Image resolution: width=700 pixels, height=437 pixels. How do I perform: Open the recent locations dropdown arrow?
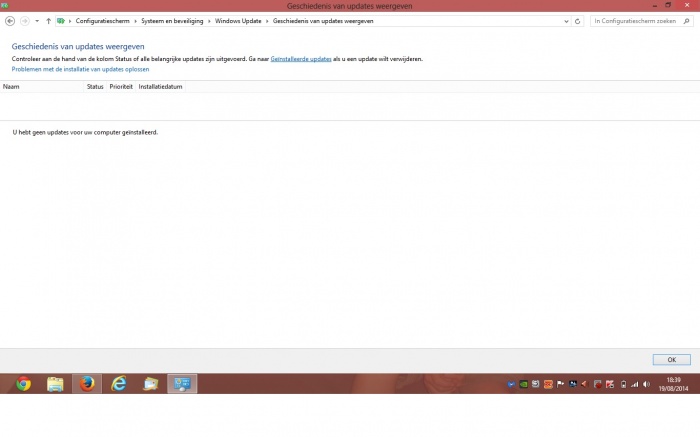(x=37, y=21)
